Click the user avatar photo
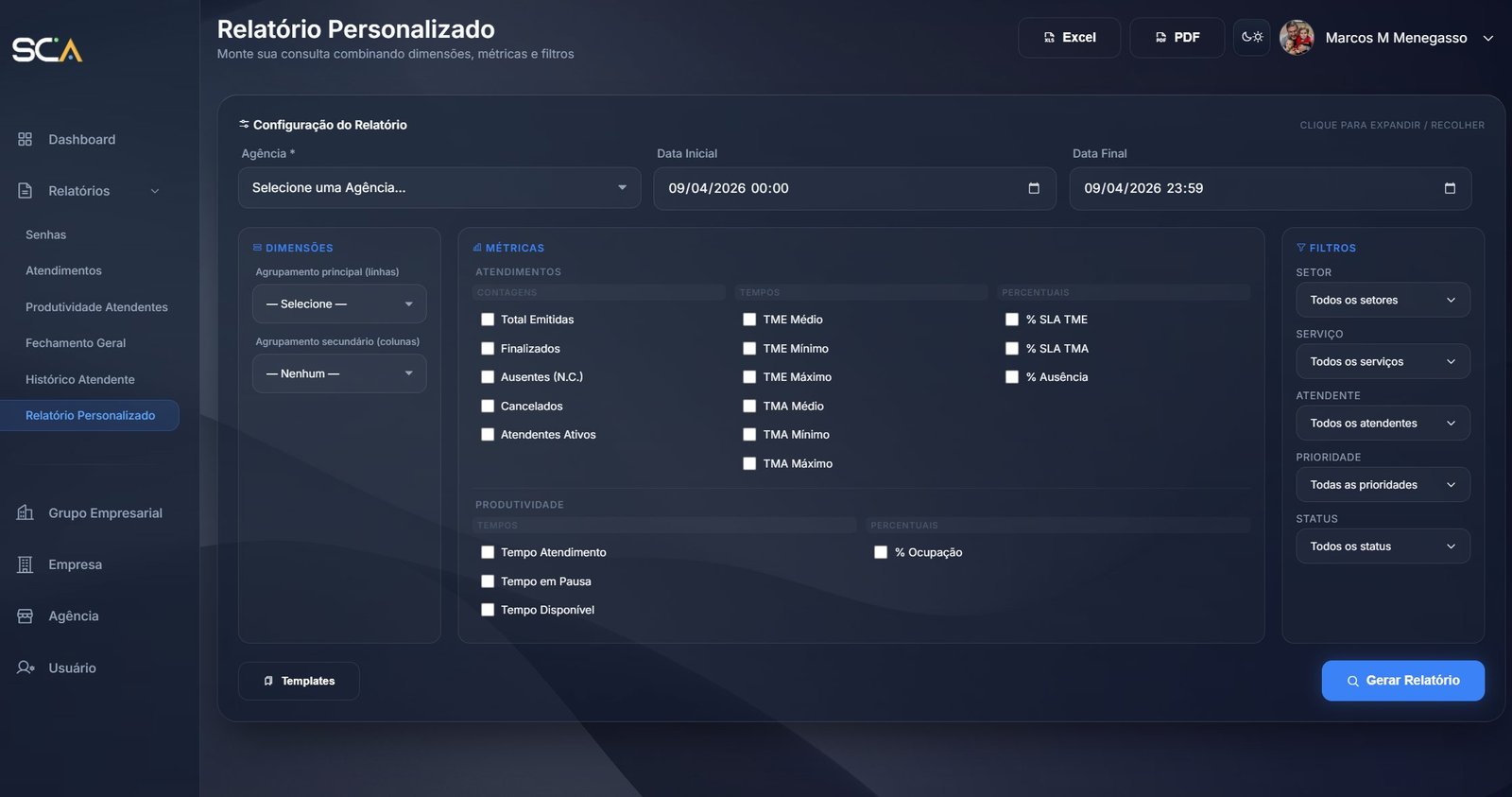Screen dimensions: 1512x797 1297,38
